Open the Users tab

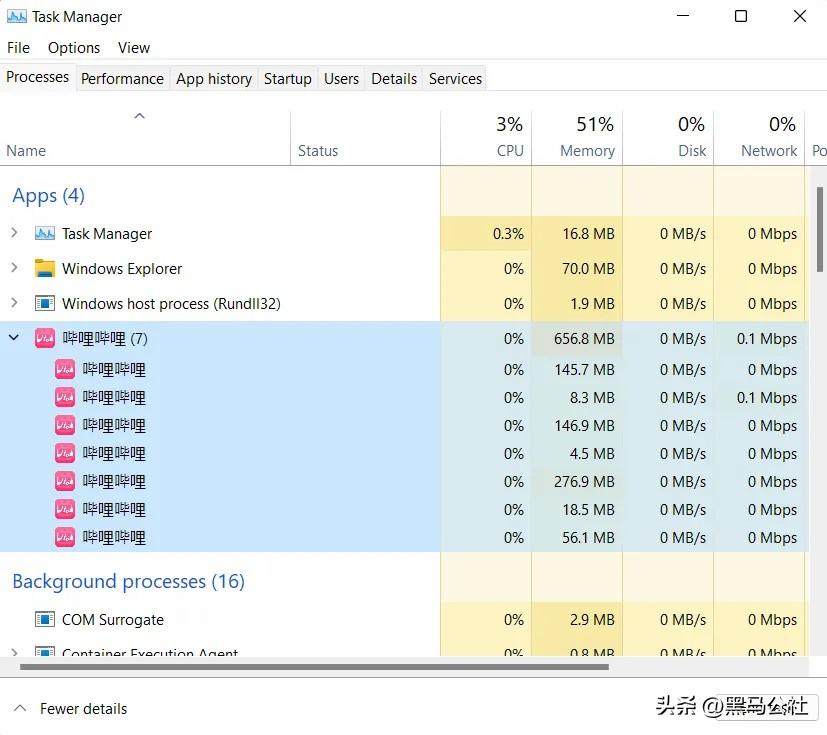pos(341,79)
